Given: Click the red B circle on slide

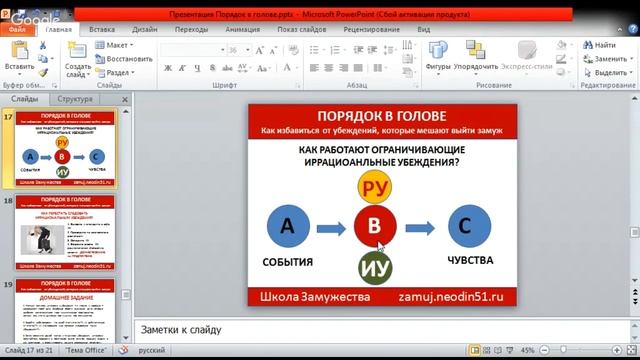Looking at the screenshot, I should (375, 226).
